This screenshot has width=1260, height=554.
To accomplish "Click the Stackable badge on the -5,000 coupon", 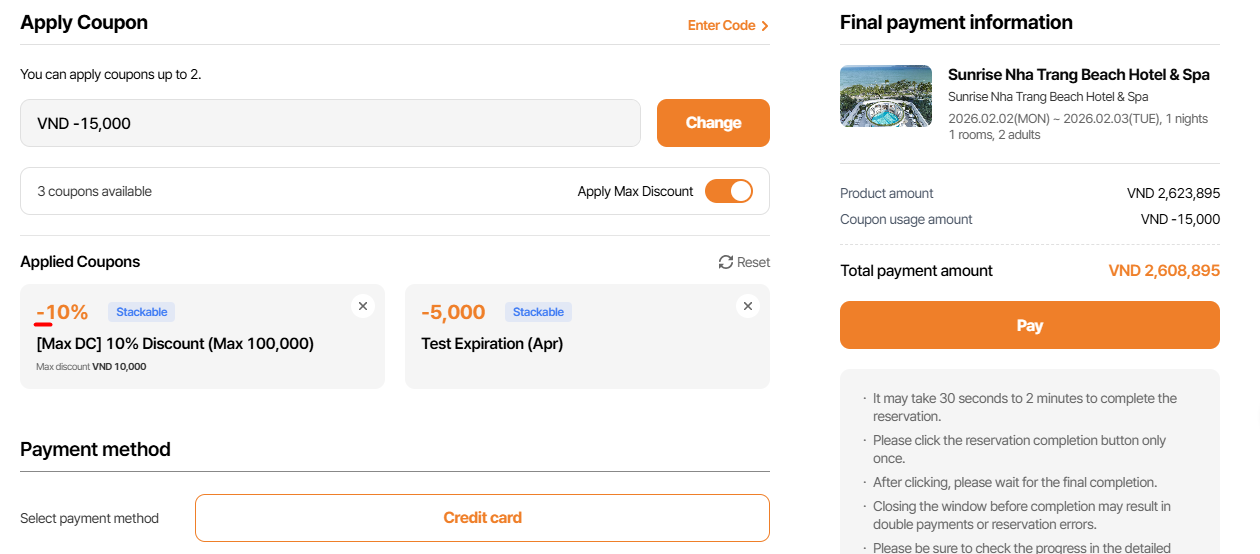I will 538,312.
